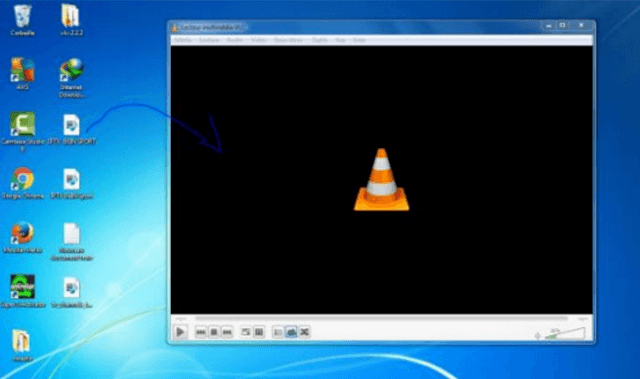Screen dimensions: 640x379
Task: Open the Vidéo menu
Action: [x=258, y=40]
